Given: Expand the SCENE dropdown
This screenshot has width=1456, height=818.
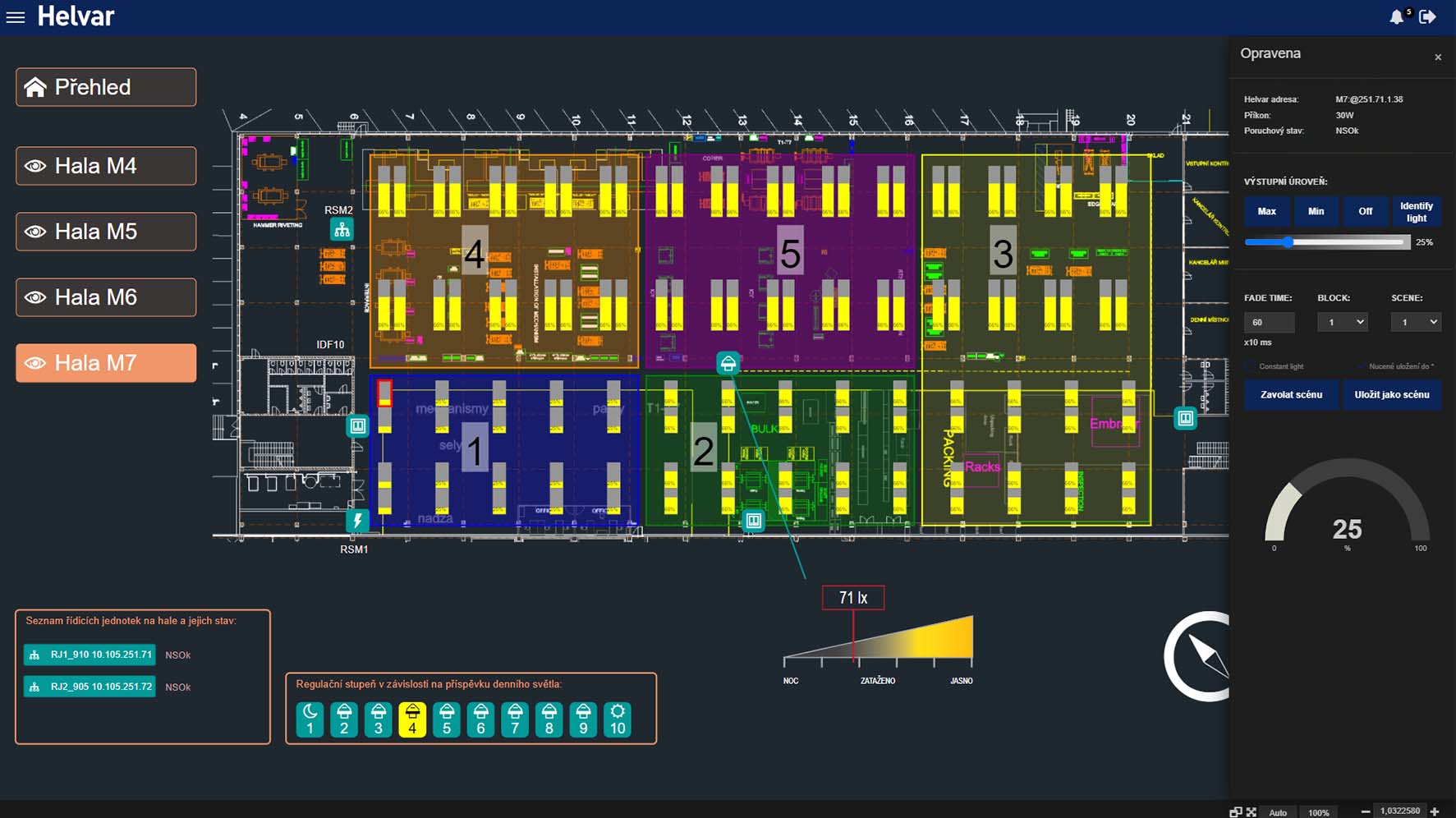Looking at the screenshot, I should (1416, 322).
